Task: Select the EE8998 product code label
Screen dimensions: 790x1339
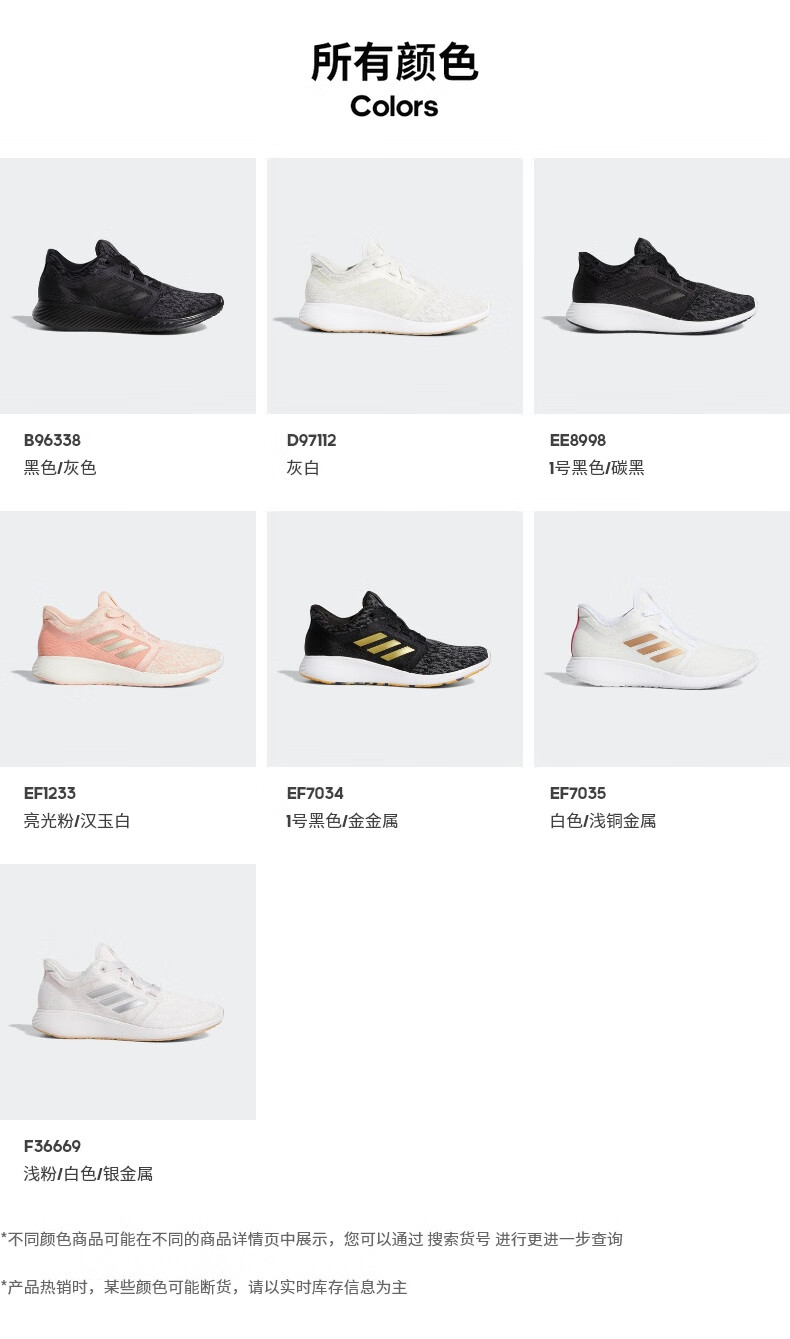Action: 578,440
